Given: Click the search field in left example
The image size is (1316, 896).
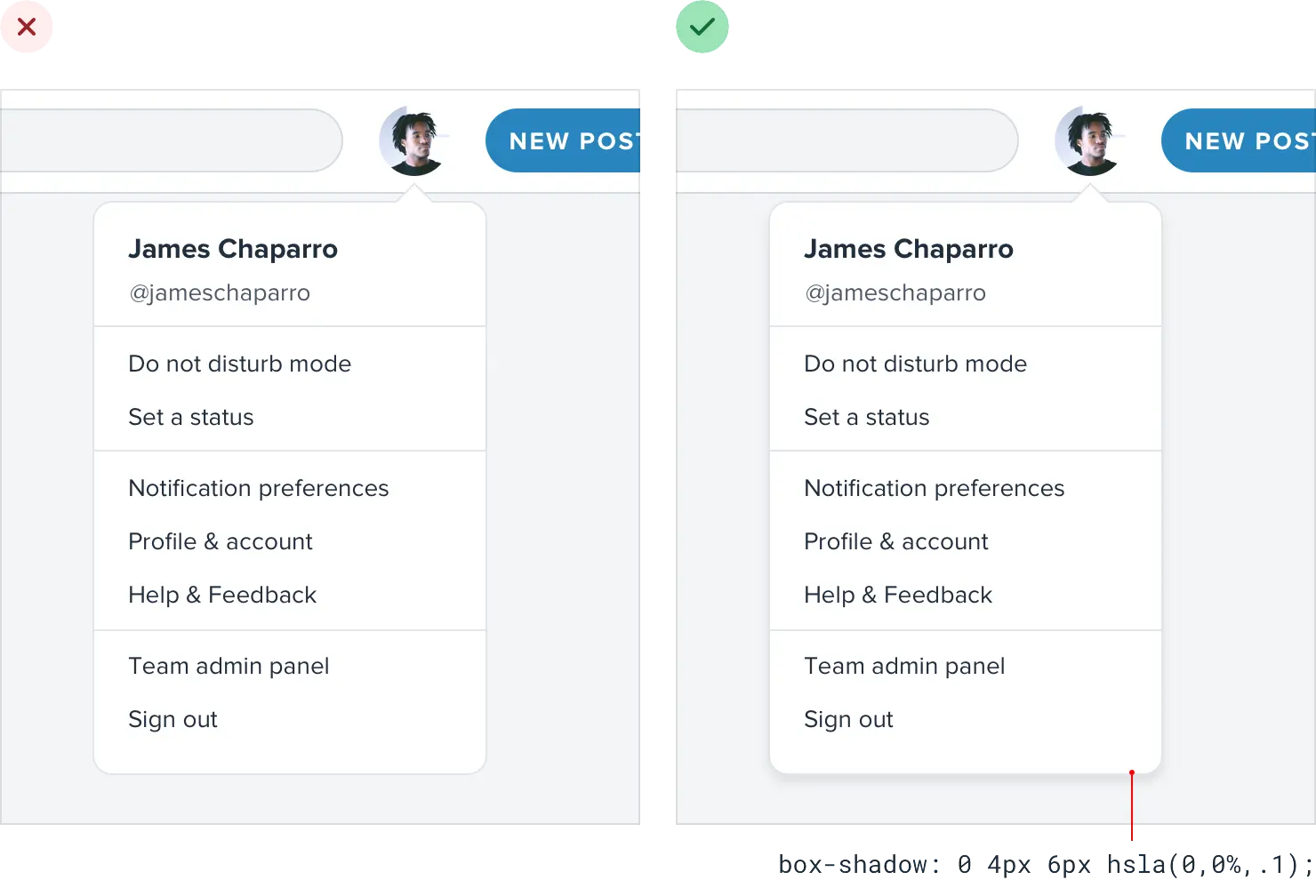Looking at the screenshot, I should point(169,140).
